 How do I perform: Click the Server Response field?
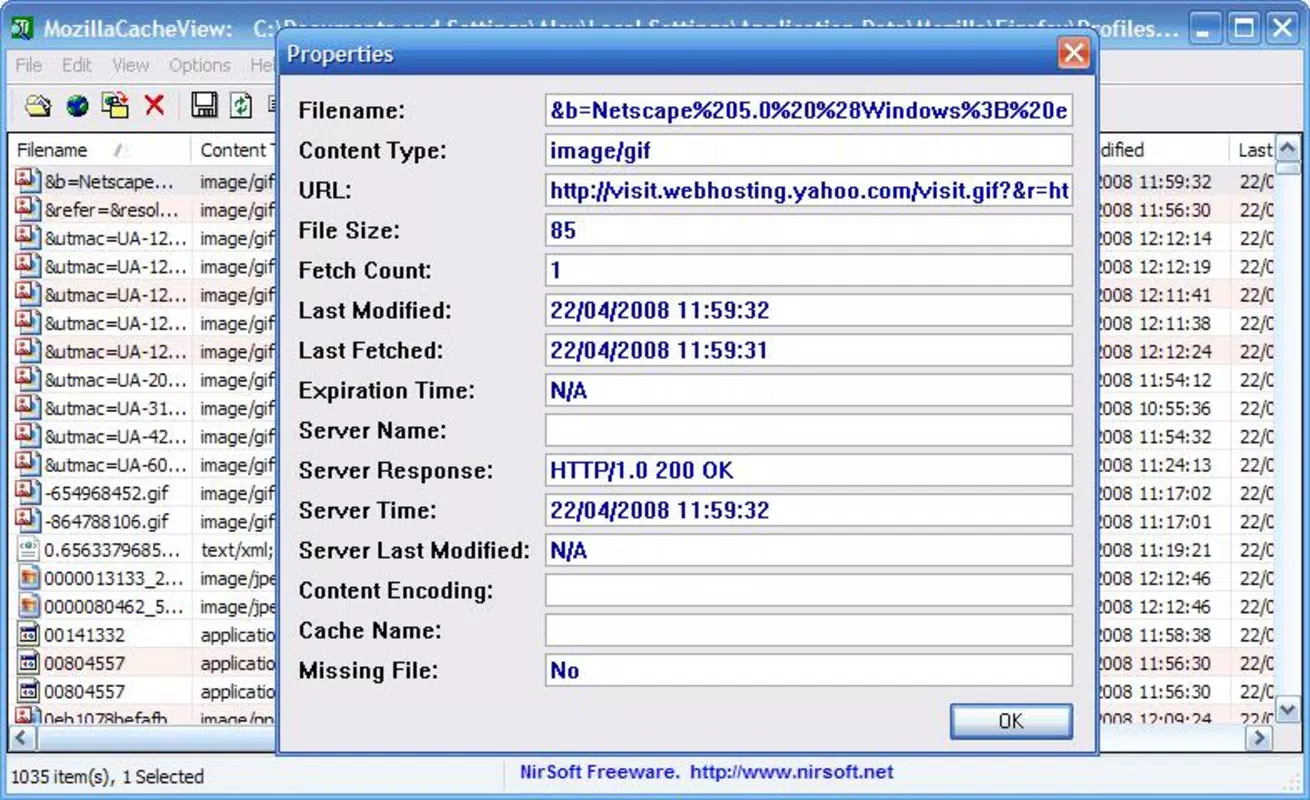click(809, 470)
